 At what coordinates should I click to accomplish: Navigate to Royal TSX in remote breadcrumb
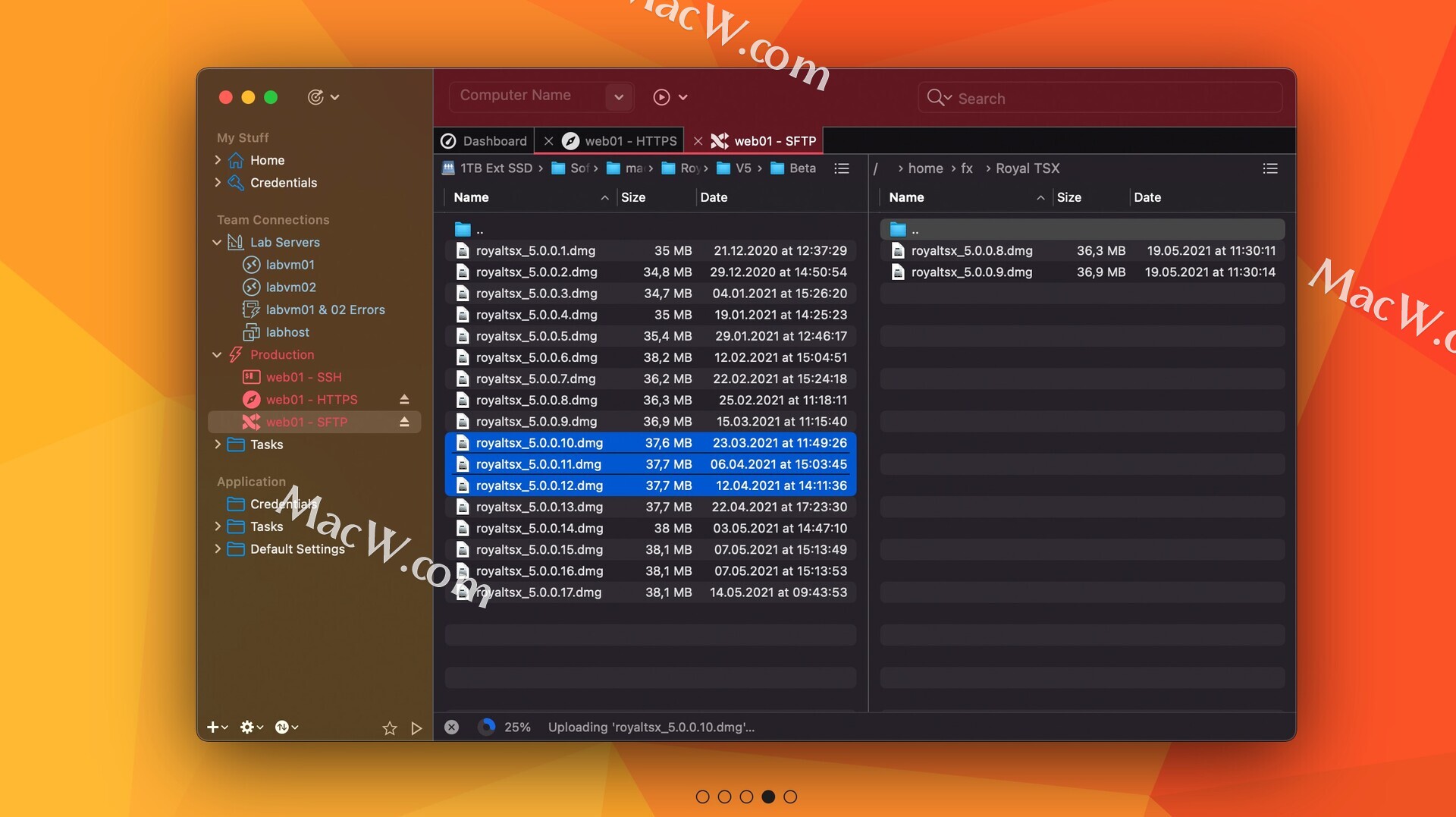click(1028, 168)
